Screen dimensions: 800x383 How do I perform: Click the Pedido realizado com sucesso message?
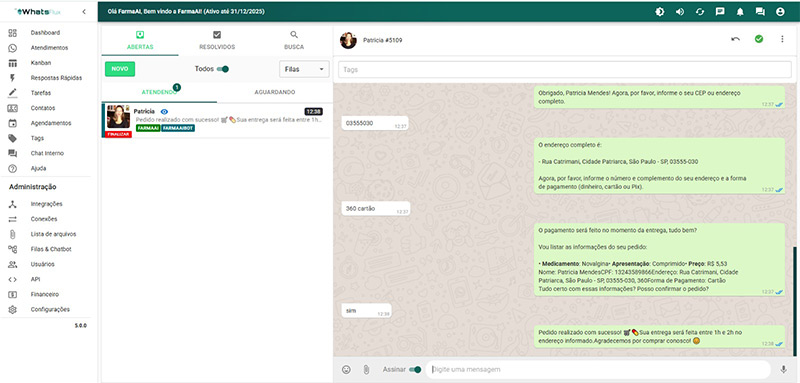[x=659, y=337]
